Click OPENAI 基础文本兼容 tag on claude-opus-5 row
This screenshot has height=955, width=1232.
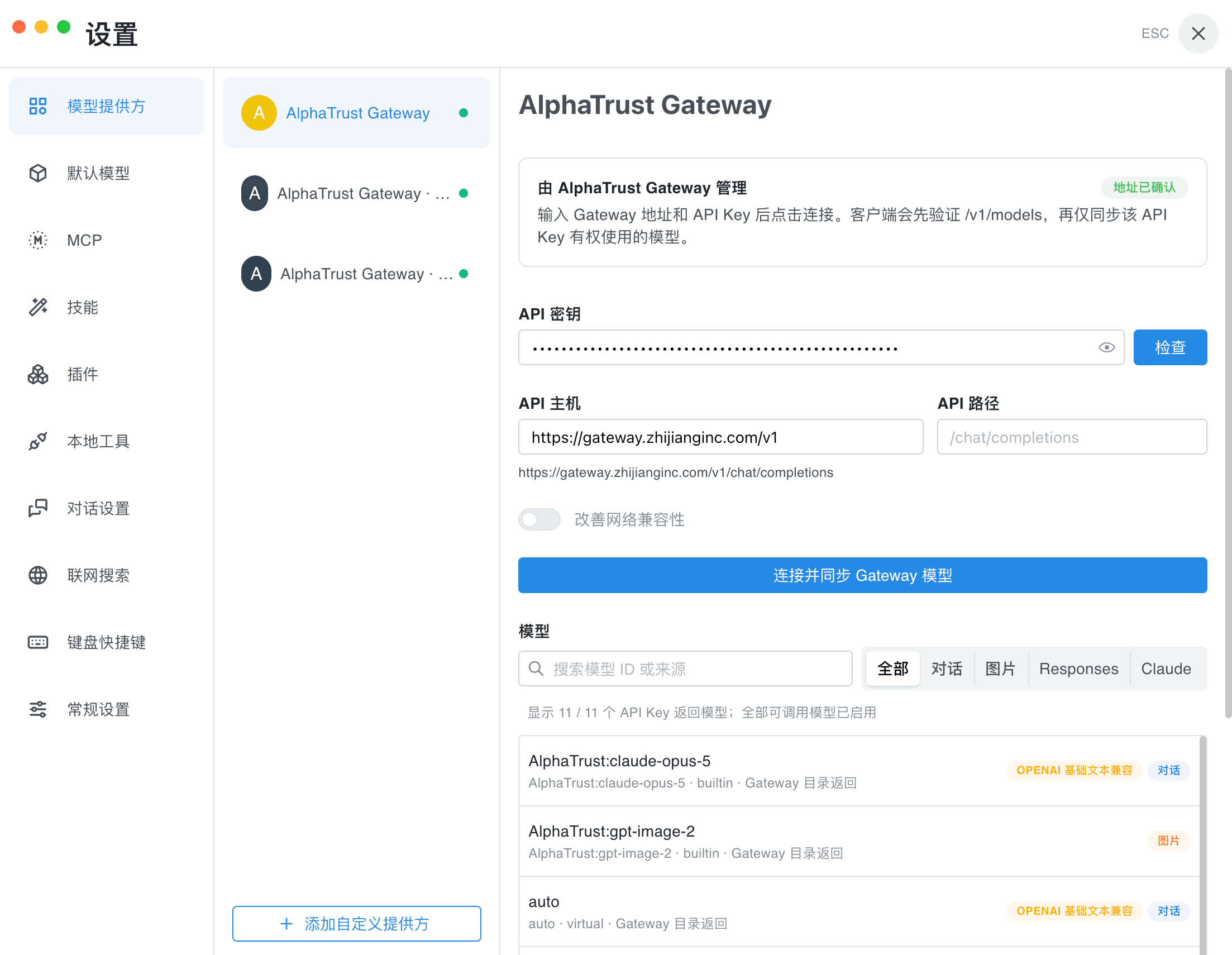pos(1074,771)
